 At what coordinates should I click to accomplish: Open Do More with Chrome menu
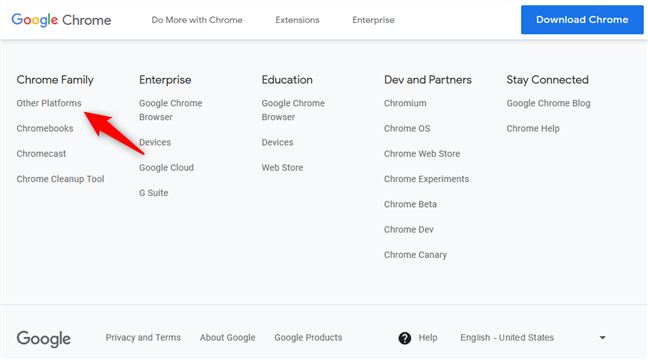(x=197, y=20)
